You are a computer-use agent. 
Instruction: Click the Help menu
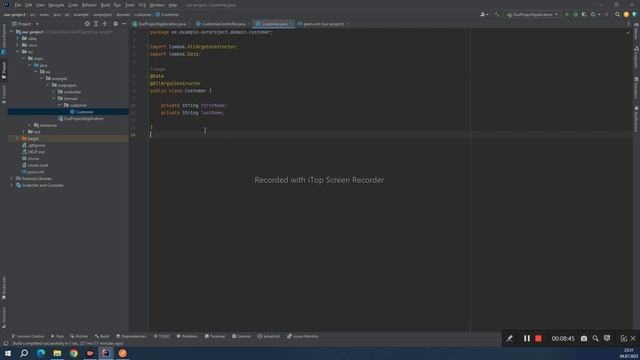(x=173, y=5)
